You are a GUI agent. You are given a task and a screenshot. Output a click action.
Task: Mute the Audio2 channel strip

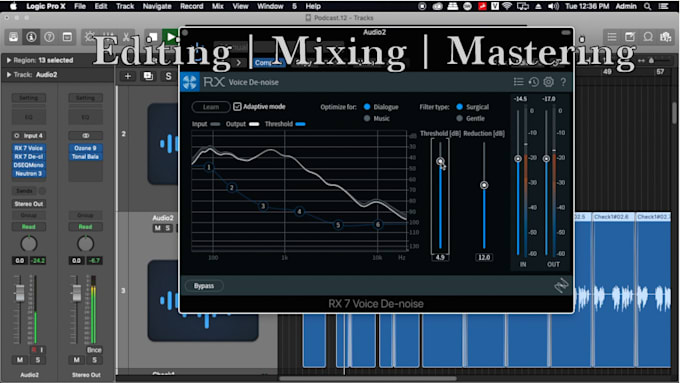[x=20, y=360]
